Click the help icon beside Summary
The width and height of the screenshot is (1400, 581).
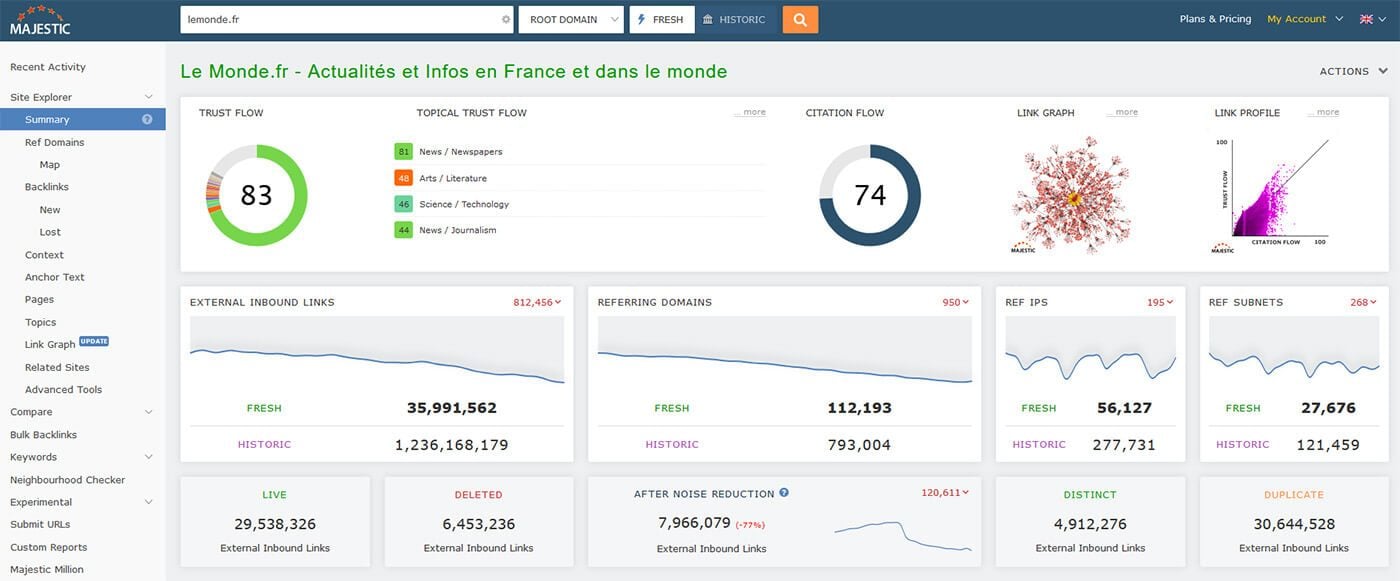[147, 119]
